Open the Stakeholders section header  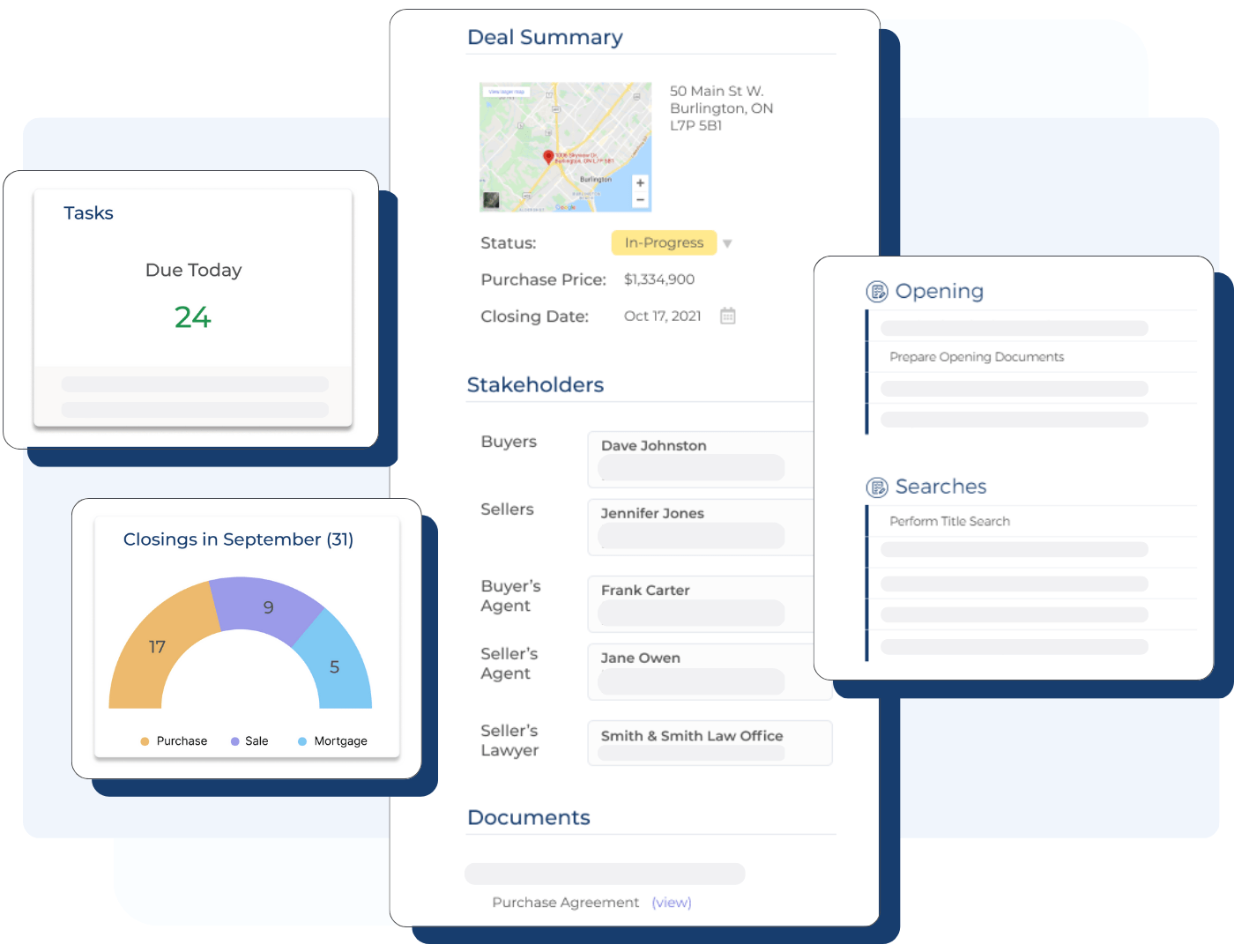(x=535, y=384)
